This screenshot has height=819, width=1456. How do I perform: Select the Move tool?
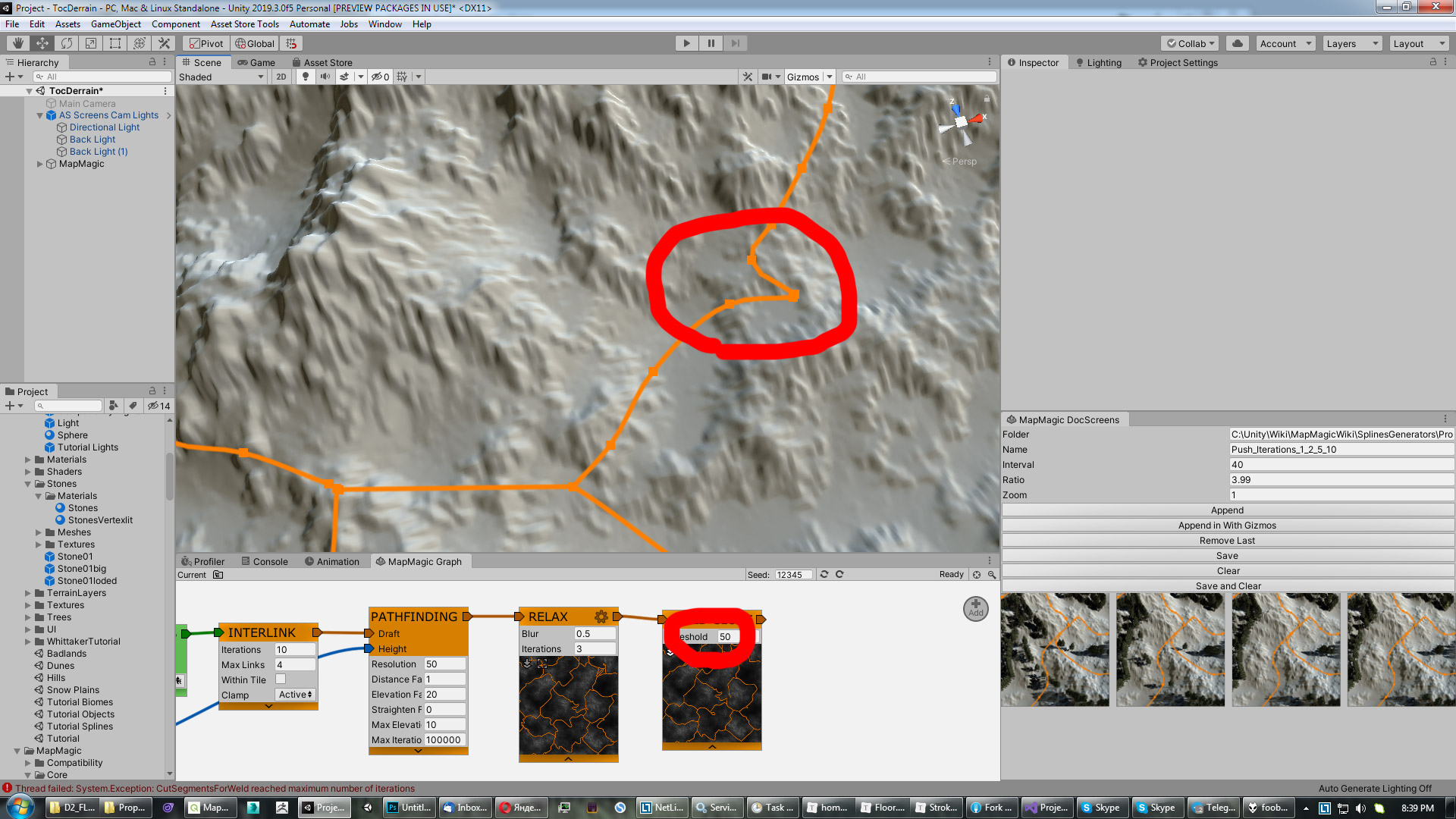pos(42,43)
